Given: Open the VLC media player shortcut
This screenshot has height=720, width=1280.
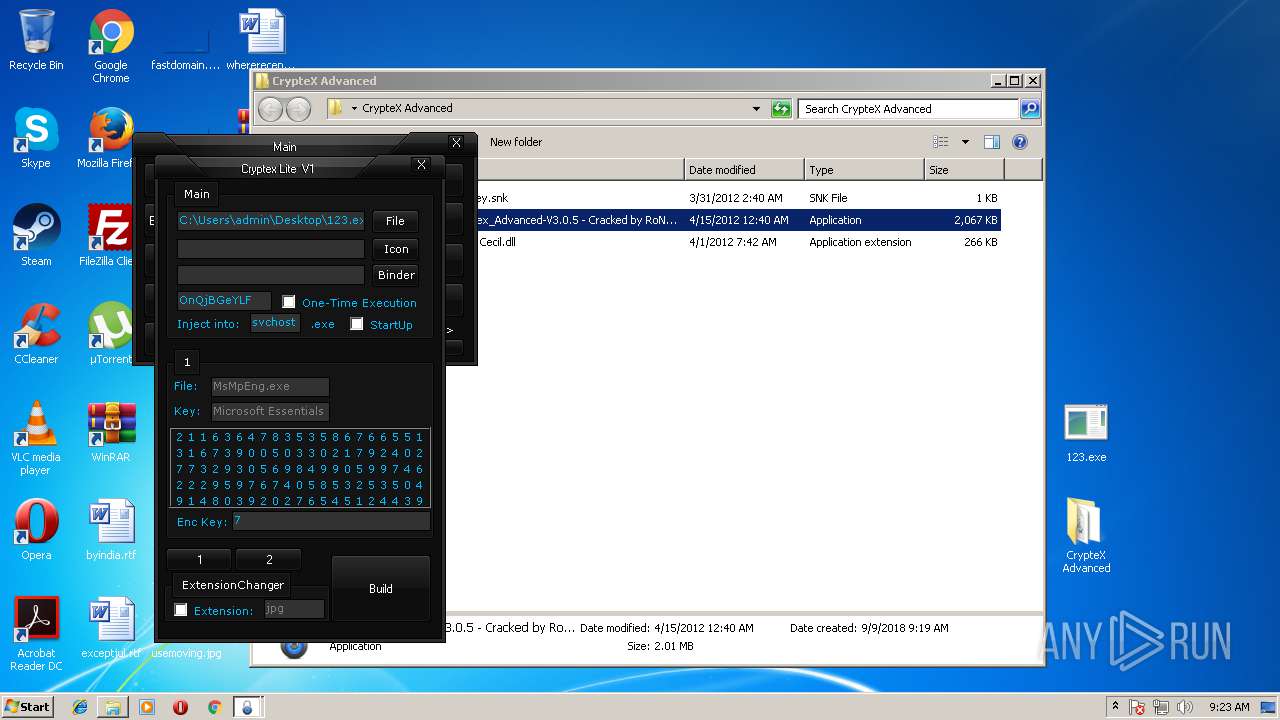Looking at the screenshot, I should 36,438.
